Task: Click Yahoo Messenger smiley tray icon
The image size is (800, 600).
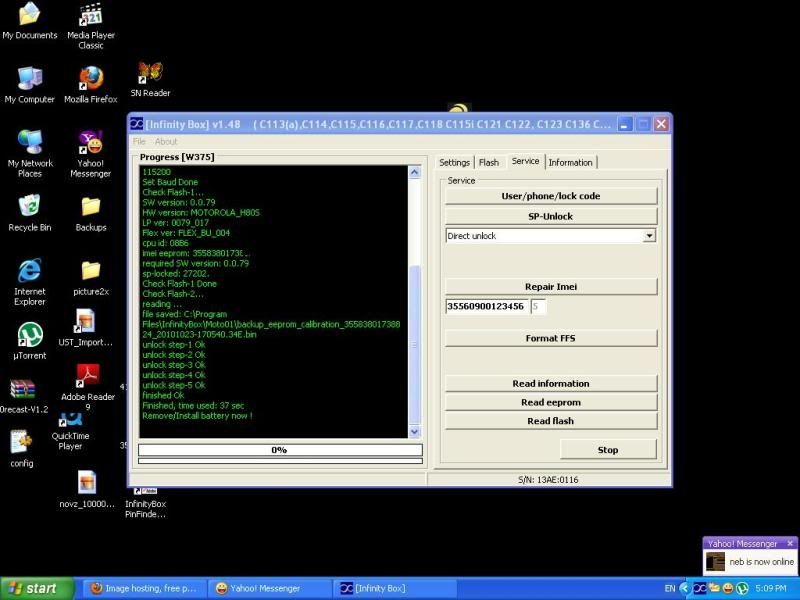Action: (x=728, y=588)
